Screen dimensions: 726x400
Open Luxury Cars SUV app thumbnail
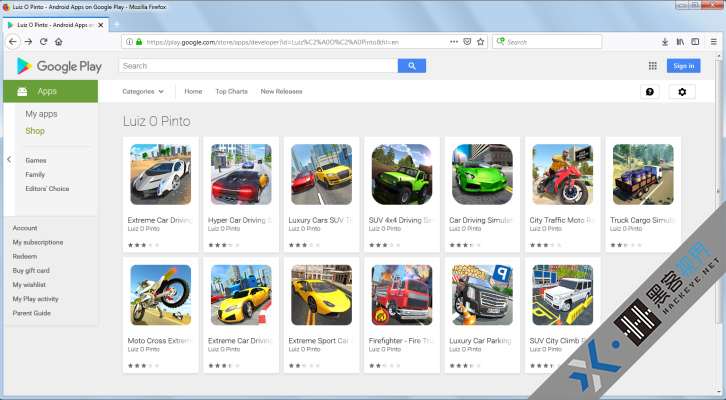(x=321, y=174)
